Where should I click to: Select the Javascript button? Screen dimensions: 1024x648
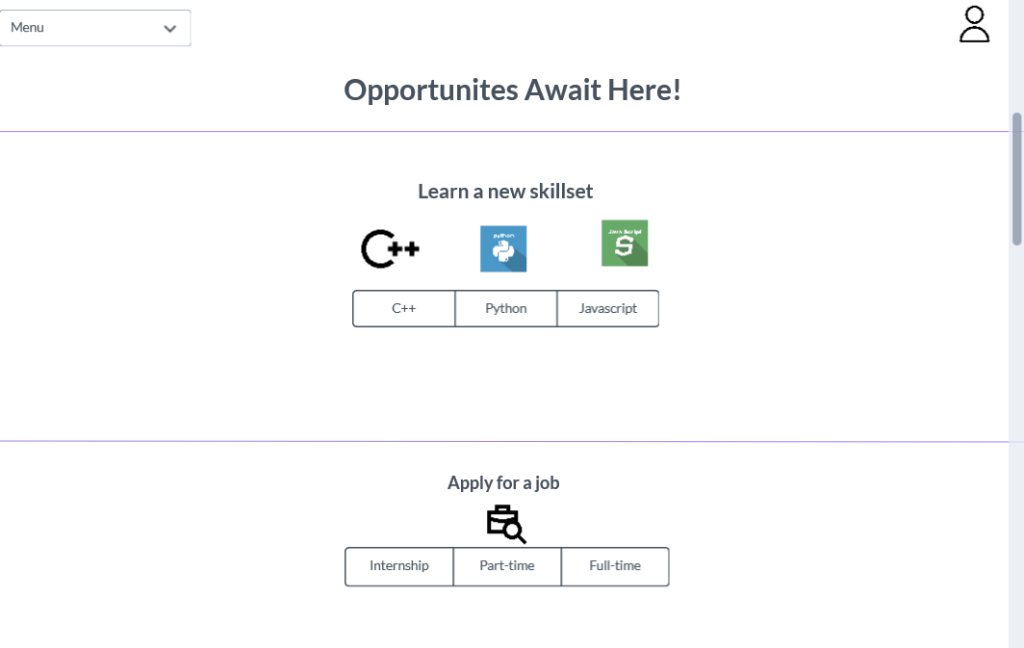pyautogui.click(x=608, y=308)
